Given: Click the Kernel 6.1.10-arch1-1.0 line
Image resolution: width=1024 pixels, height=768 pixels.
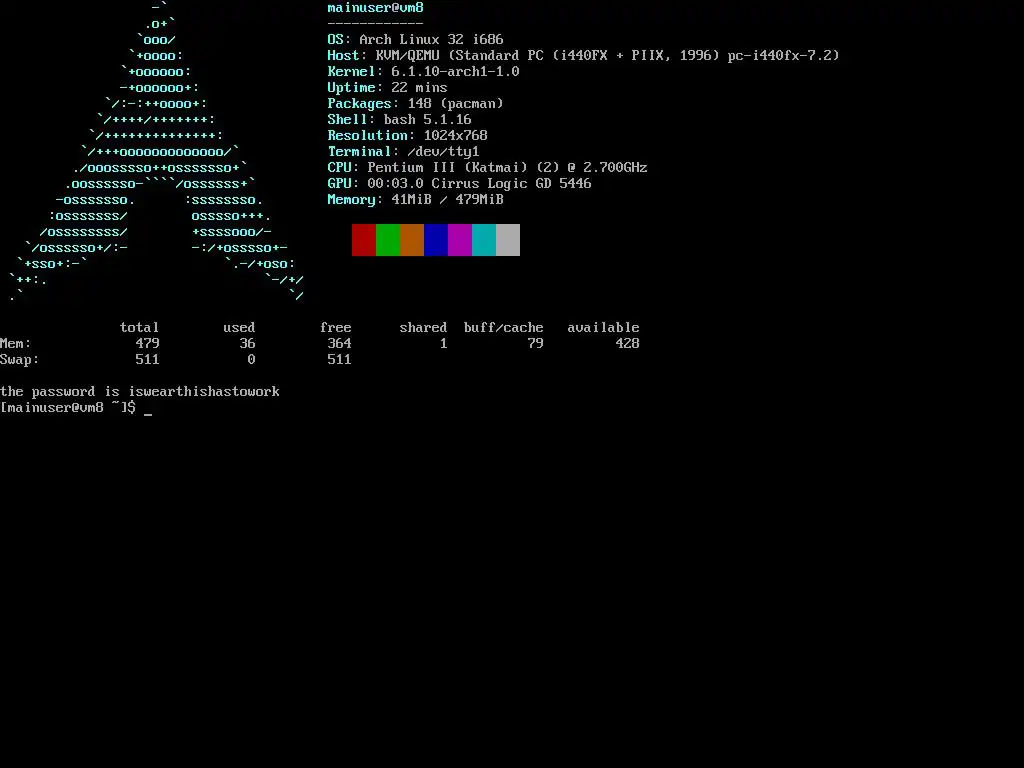Looking at the screenshot, I should 423,72.
